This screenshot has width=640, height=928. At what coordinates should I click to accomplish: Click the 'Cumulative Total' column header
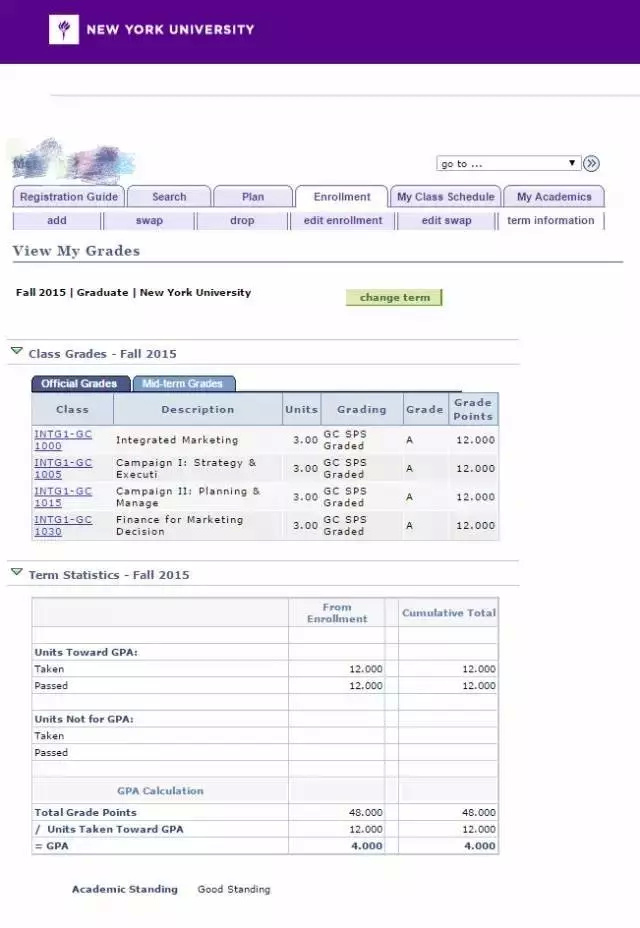click(x=449, y=613)
